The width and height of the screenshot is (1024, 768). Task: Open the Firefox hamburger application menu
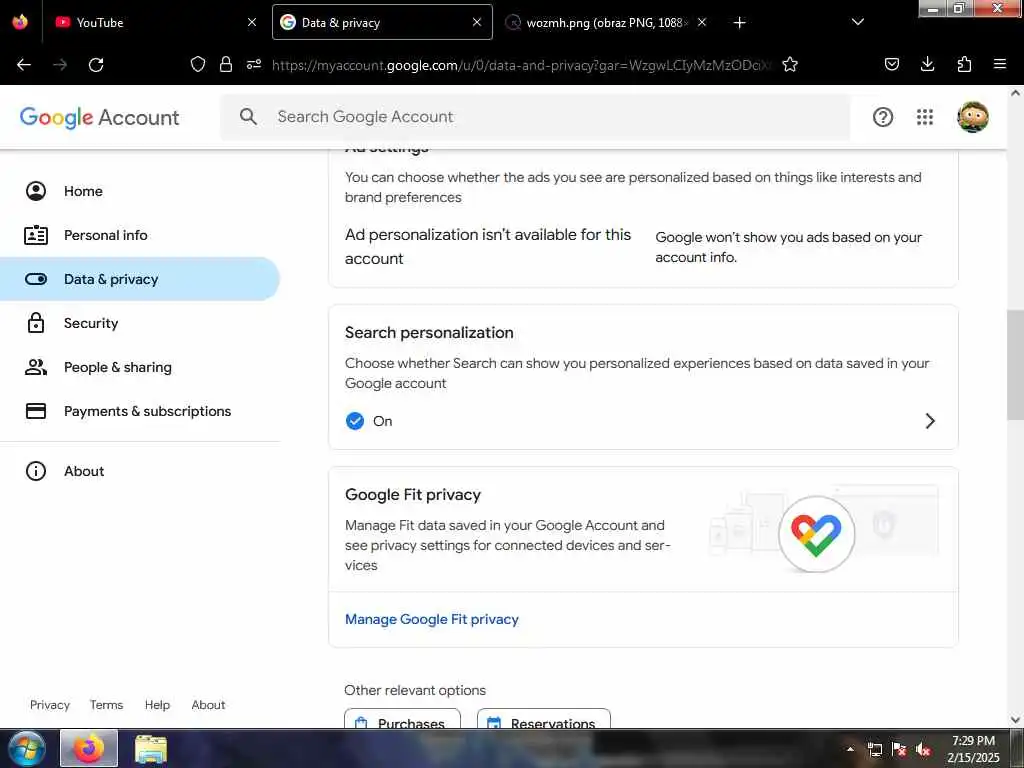pos(1000,64)
